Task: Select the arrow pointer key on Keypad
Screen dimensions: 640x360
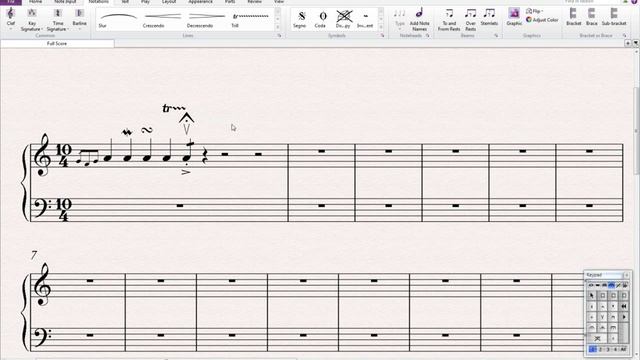Action: point(591,296)
